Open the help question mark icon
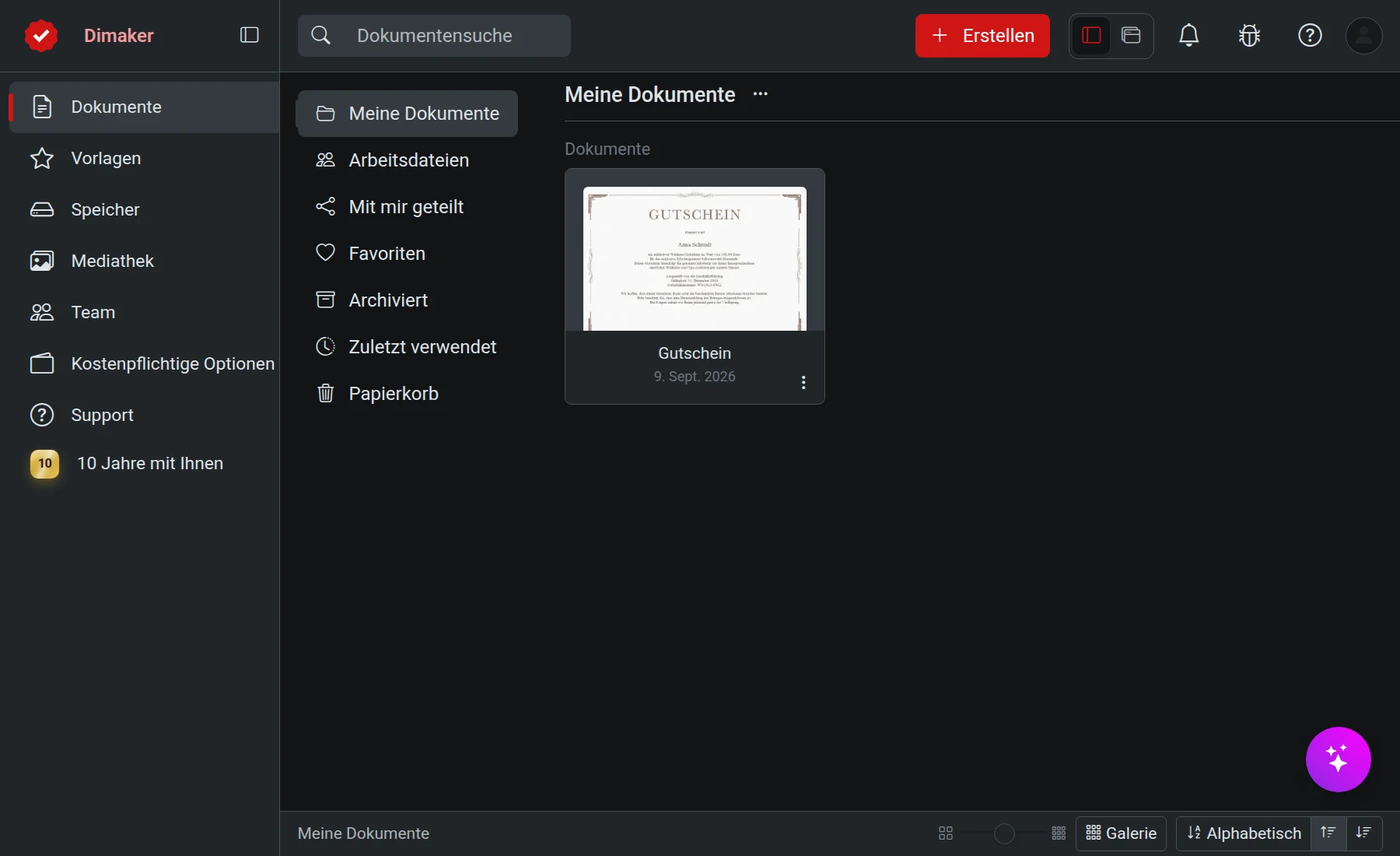Screen dimensions: 1400x856 click(x=1310, y=35)
